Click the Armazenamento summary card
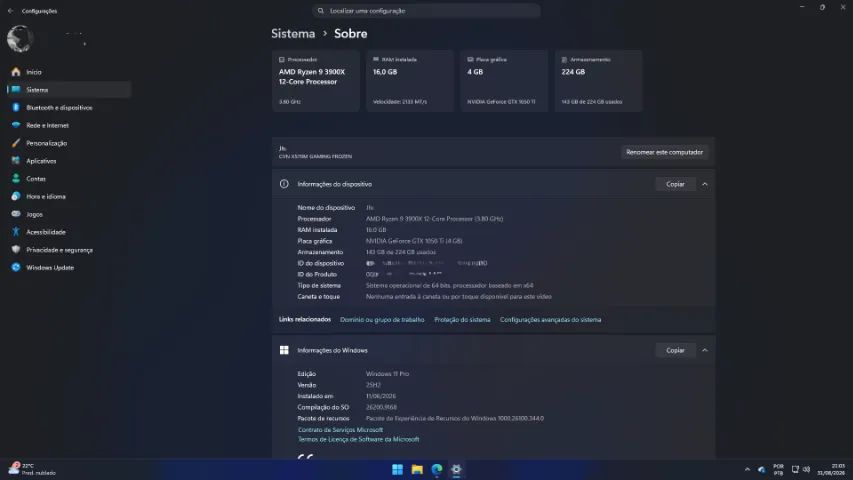This screenshot has width=853, height=480. point(598,81)
